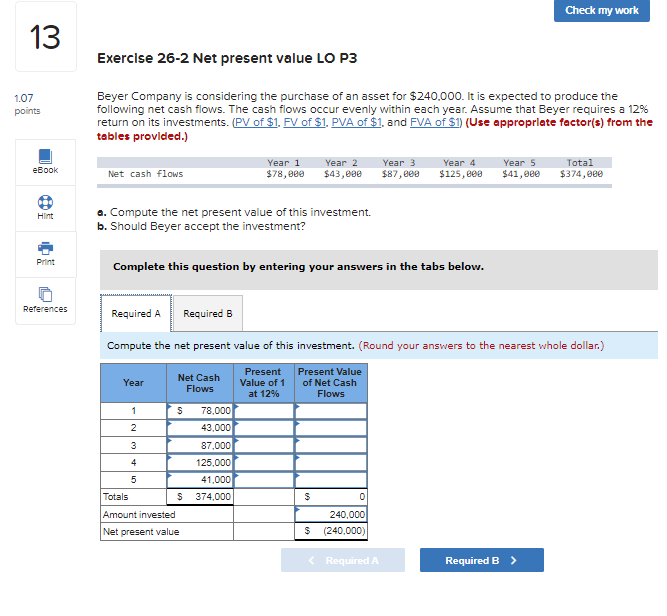Select the 43,000 net cash flow cell
The height and width of the screenshot is (616, 667).
pyautogui.click(x=200, y=428)
